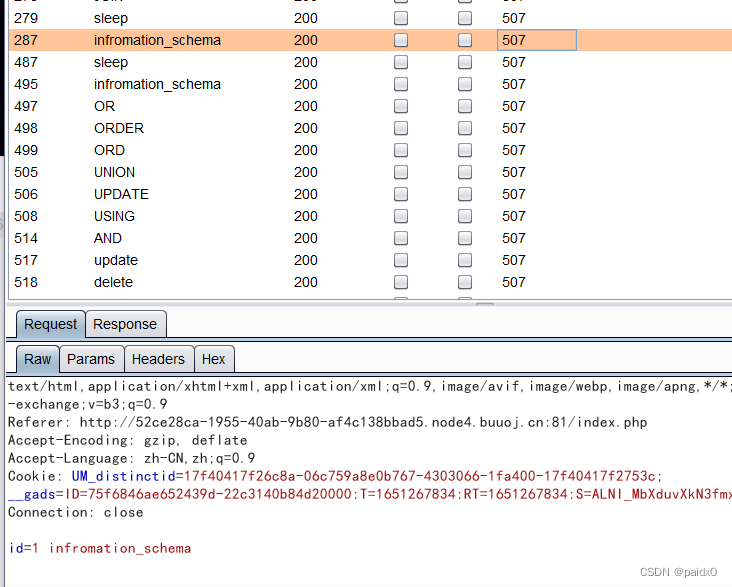
Task: Tick the left checkbox in delete row 518
Action: click(x=401, y=282)
